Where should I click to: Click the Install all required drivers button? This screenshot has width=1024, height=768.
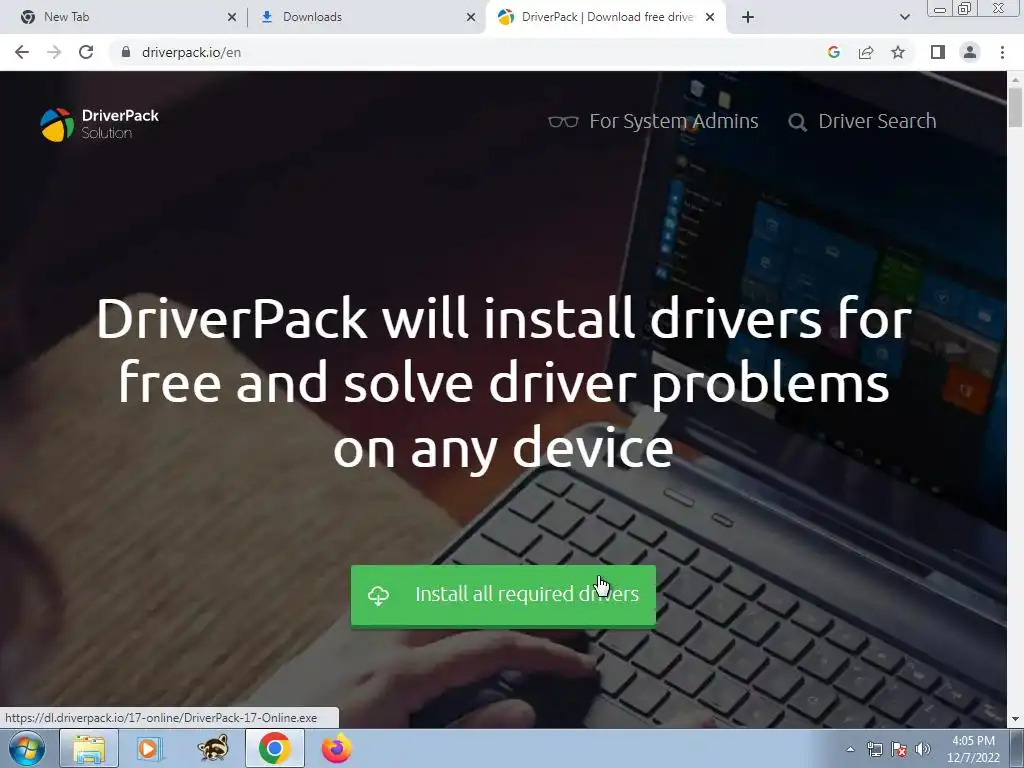coord(503,595)
